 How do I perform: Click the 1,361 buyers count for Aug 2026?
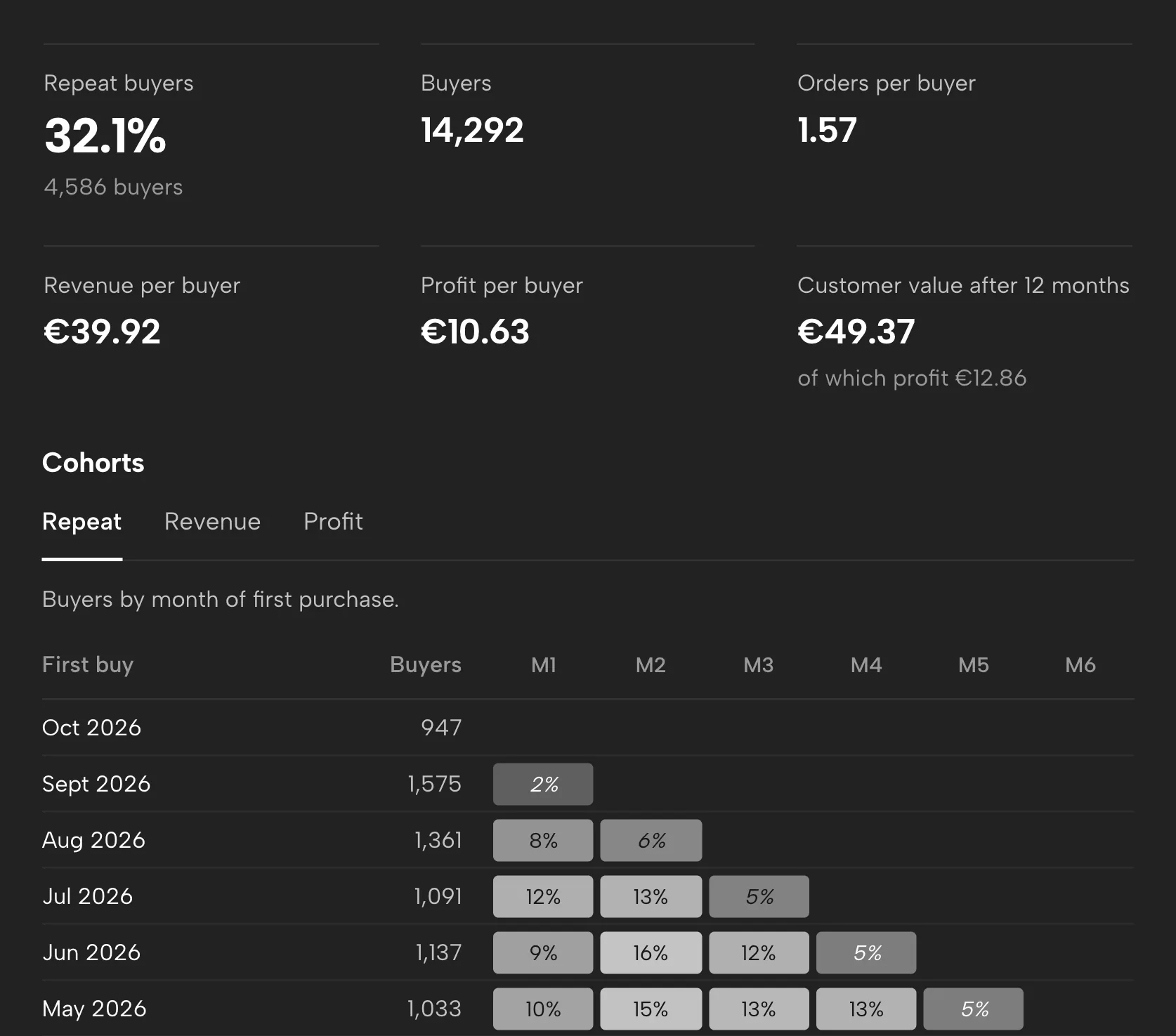(438, 840)
